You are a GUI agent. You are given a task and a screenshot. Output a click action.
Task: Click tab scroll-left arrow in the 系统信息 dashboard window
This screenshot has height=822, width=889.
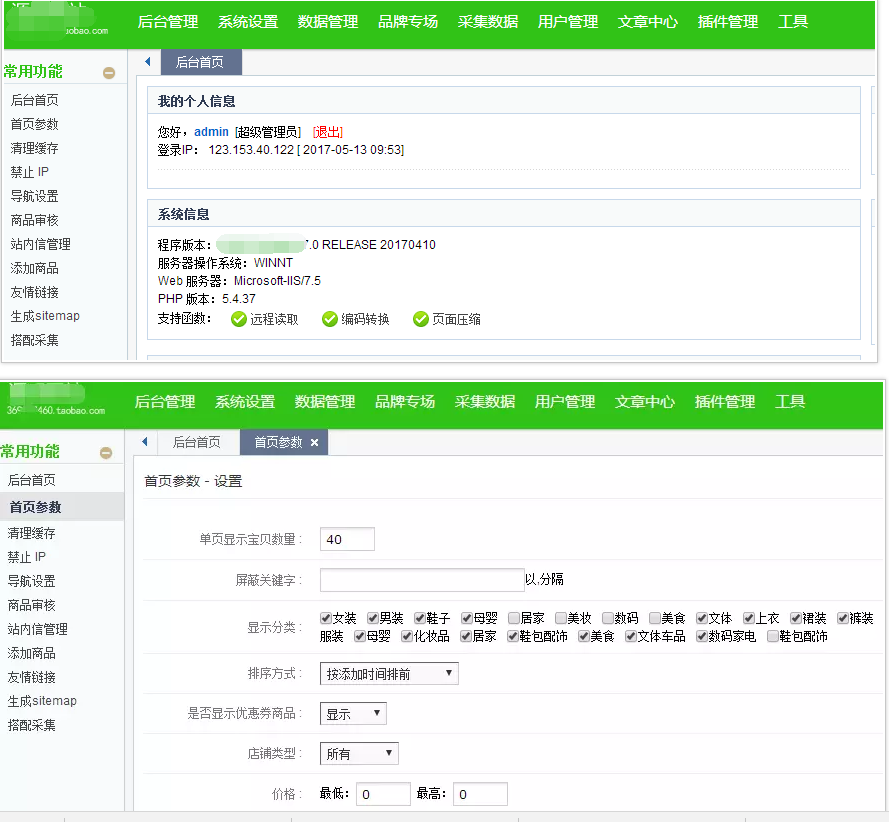coord(147,62)
